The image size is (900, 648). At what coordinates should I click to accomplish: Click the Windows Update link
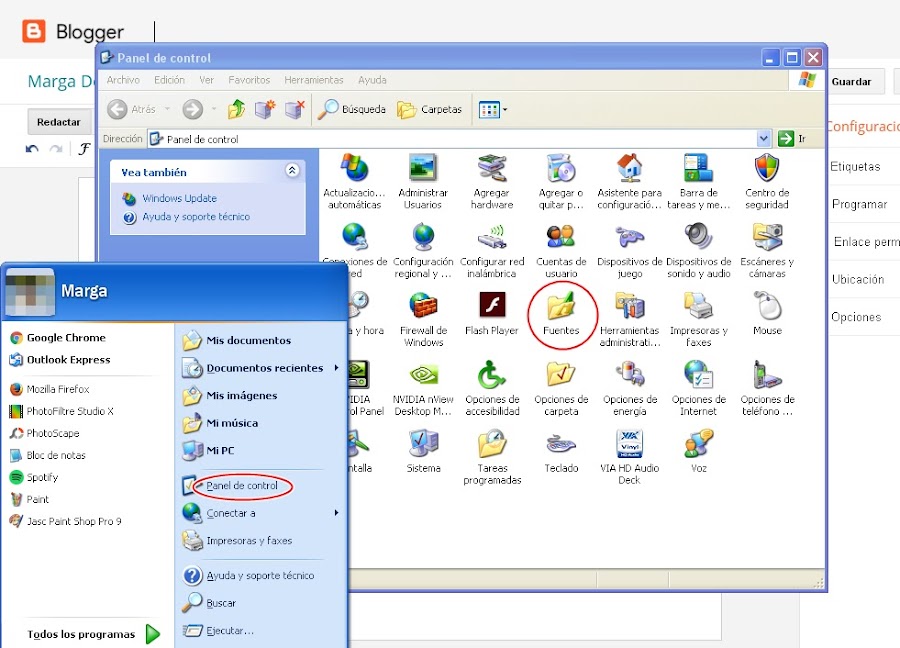pos(179,198)
